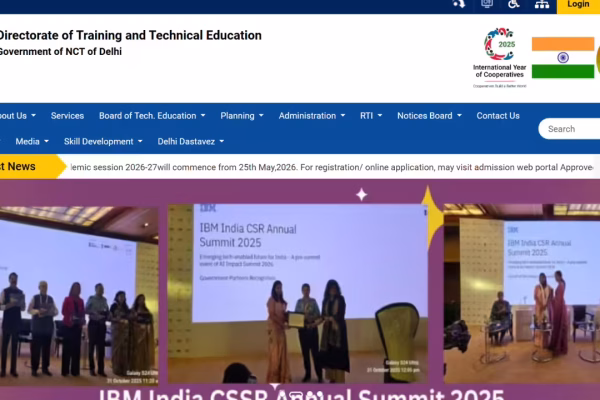Click the International Year of Cooperatives logo
This screenshot has width=600, height=400.
[x=499, y=57]
